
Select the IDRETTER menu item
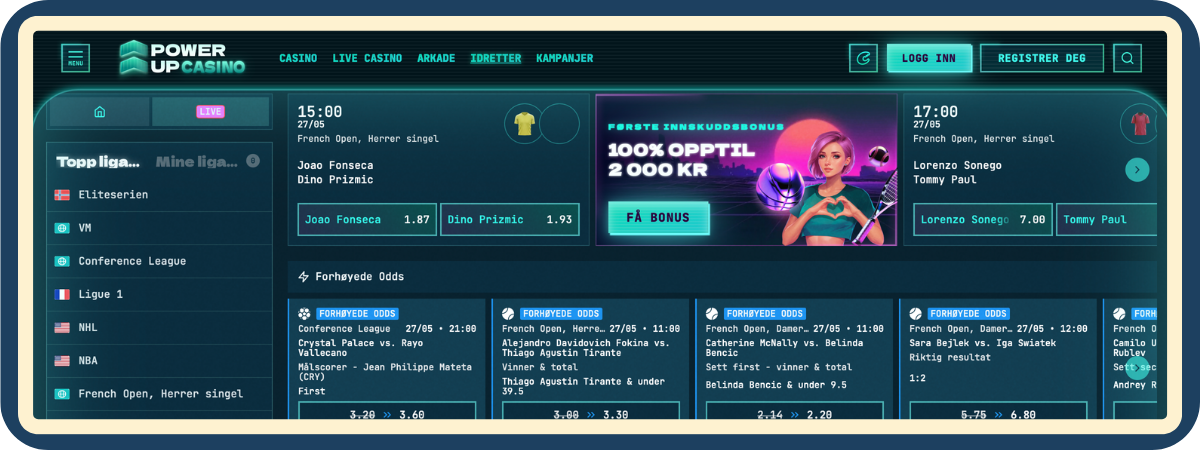[x=496, y=58]
